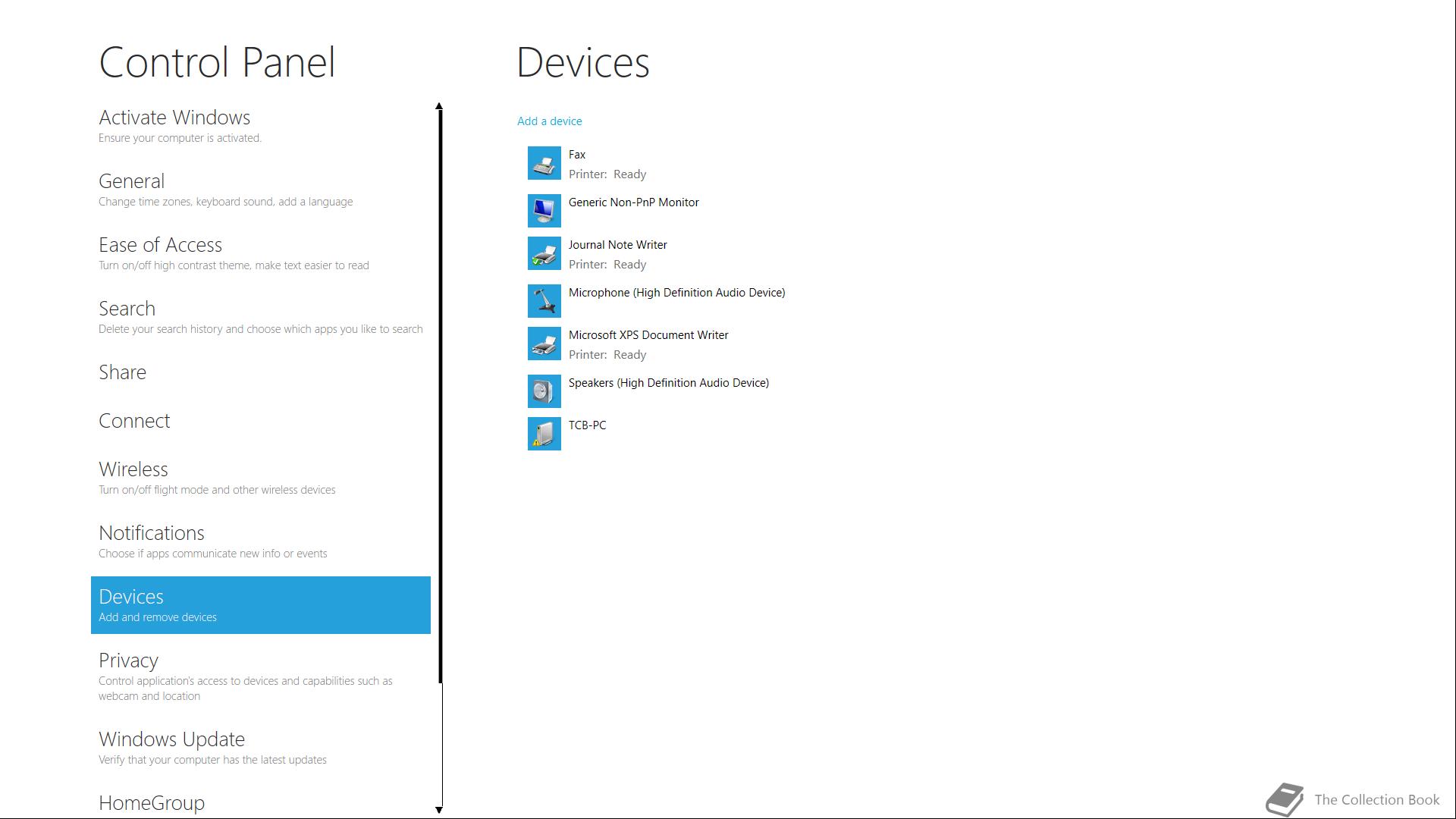Open Privacy settings category
1456x819 pixels.
point(261,676)
